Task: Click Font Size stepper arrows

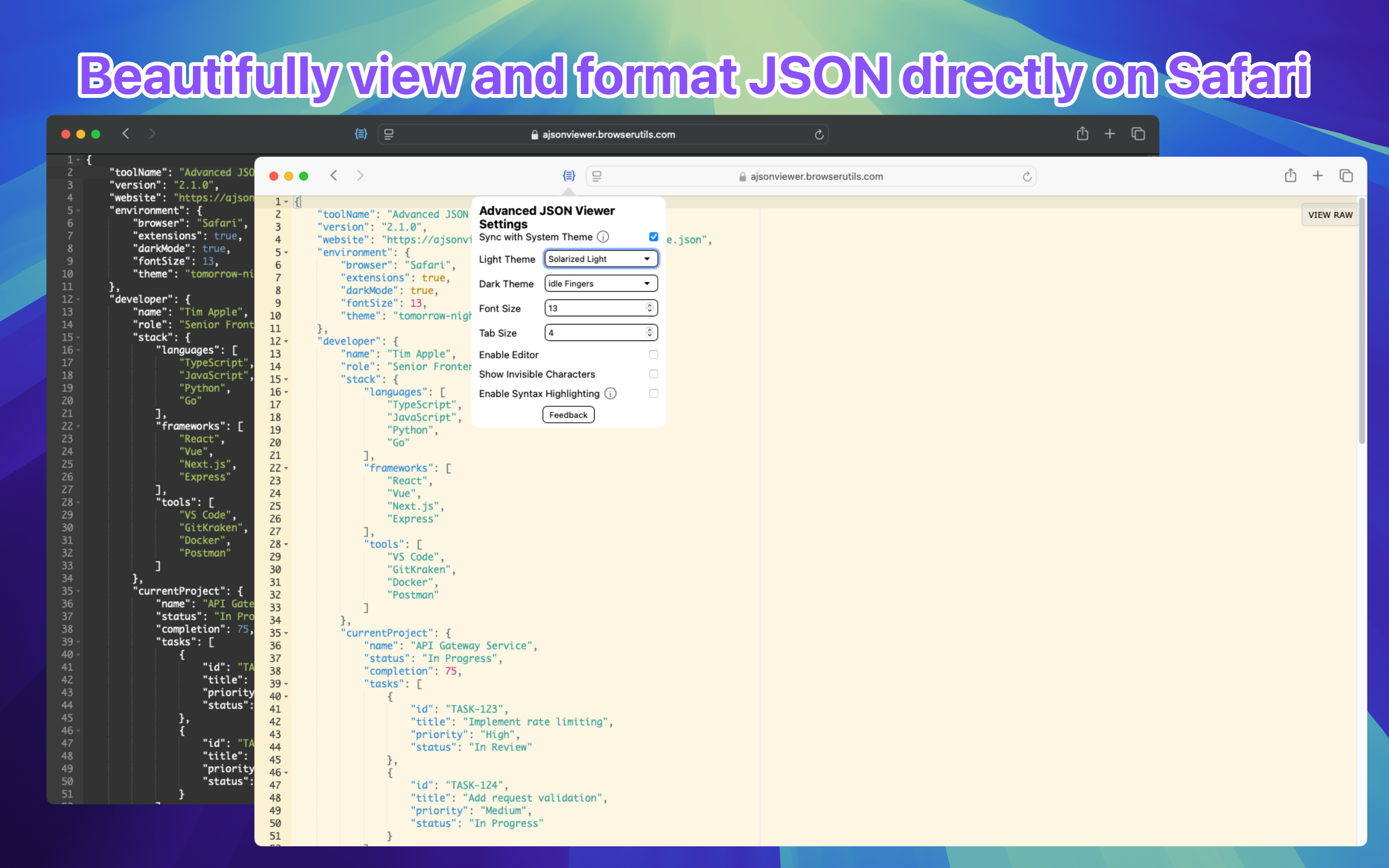Action: point(649,308)
